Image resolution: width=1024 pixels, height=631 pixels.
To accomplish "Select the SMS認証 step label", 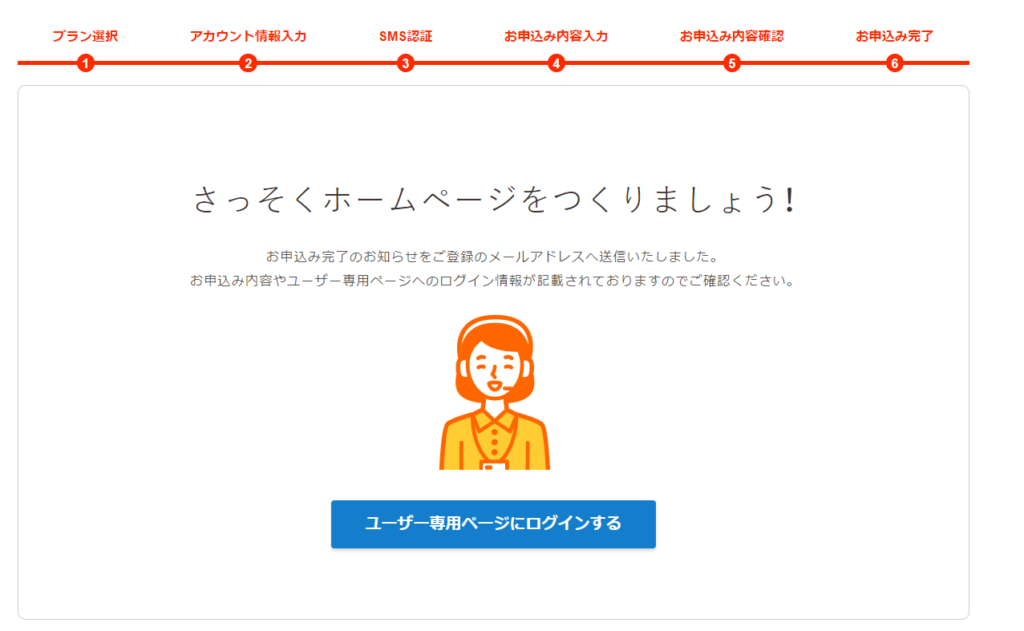I will point(406,36).
